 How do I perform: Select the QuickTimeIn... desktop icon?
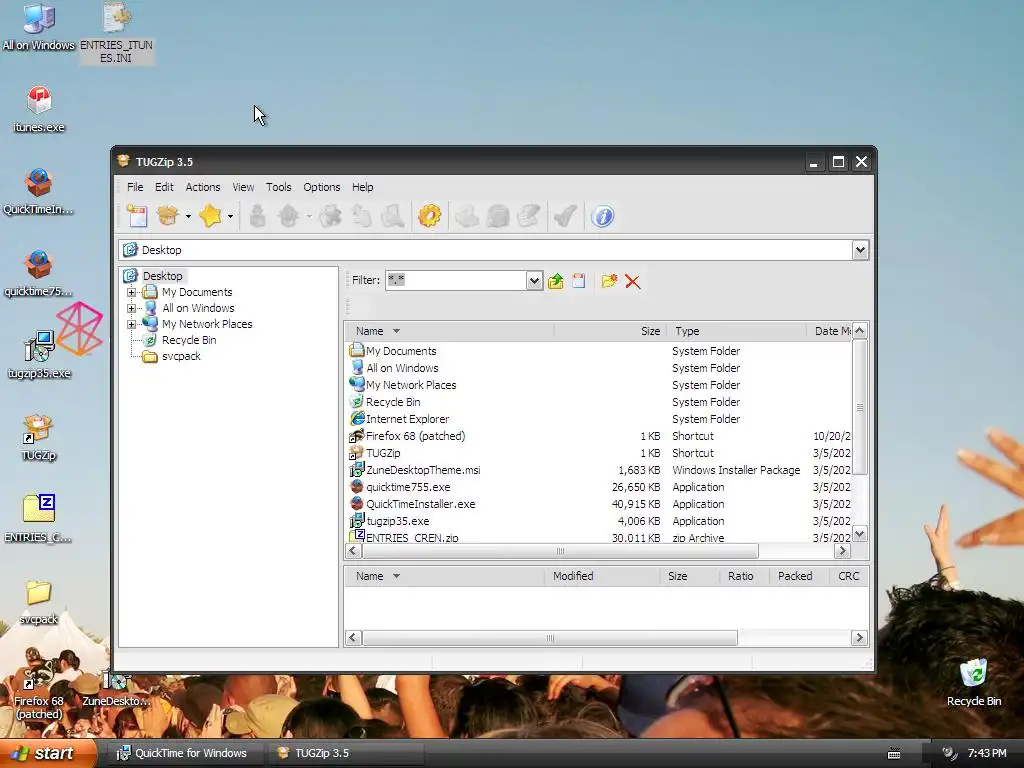click(x=39, y=191)
